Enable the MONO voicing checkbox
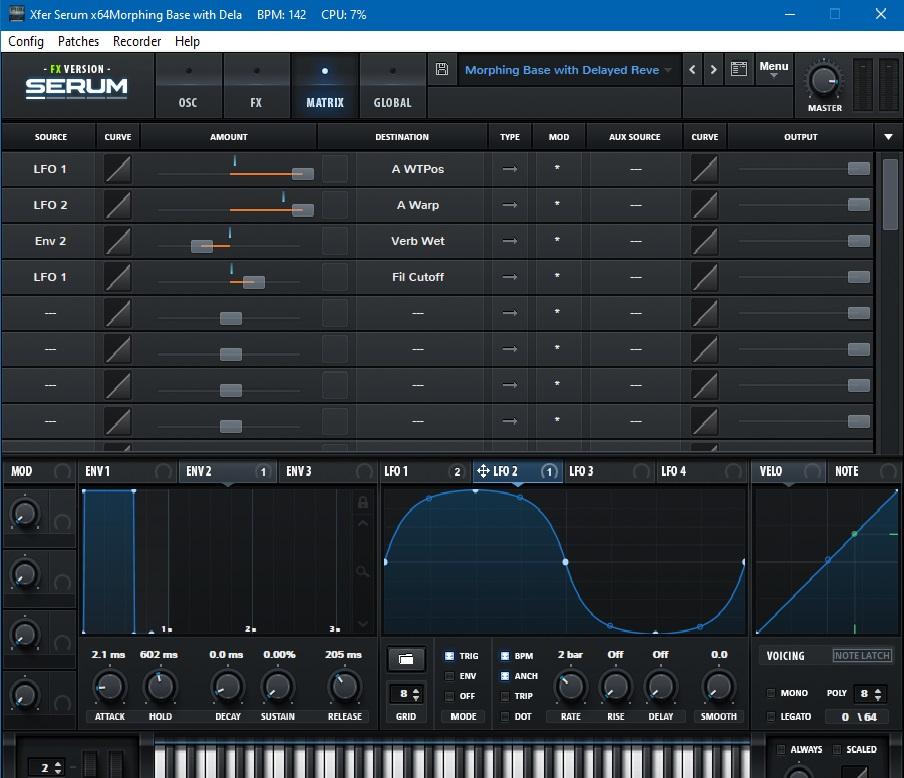Screen dimensions: 904x778 (x=770, y=693)
